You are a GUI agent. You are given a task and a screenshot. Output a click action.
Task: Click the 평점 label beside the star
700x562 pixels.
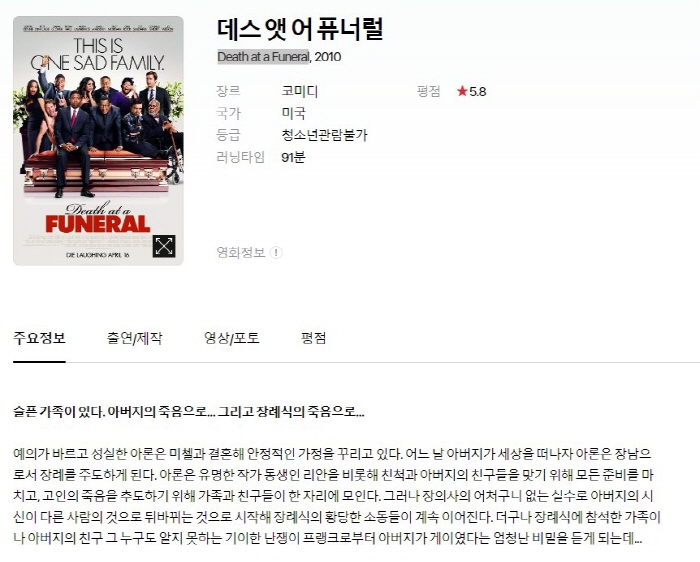point(429,91)
